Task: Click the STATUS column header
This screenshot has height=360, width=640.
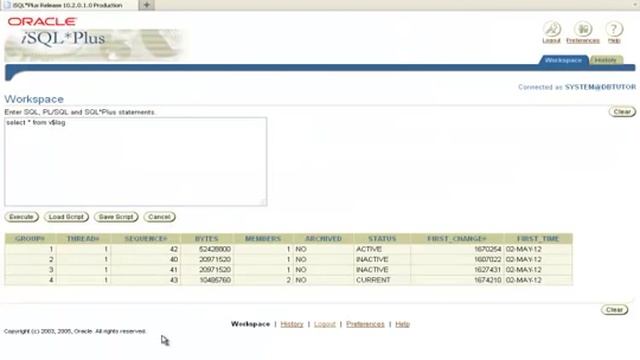Action: [x=382, y=238]
